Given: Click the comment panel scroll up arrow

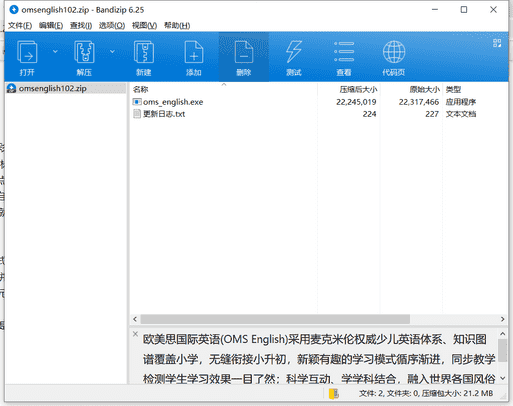Looking at the screenshot, I should pyautogui.click(x=503, y=333).
